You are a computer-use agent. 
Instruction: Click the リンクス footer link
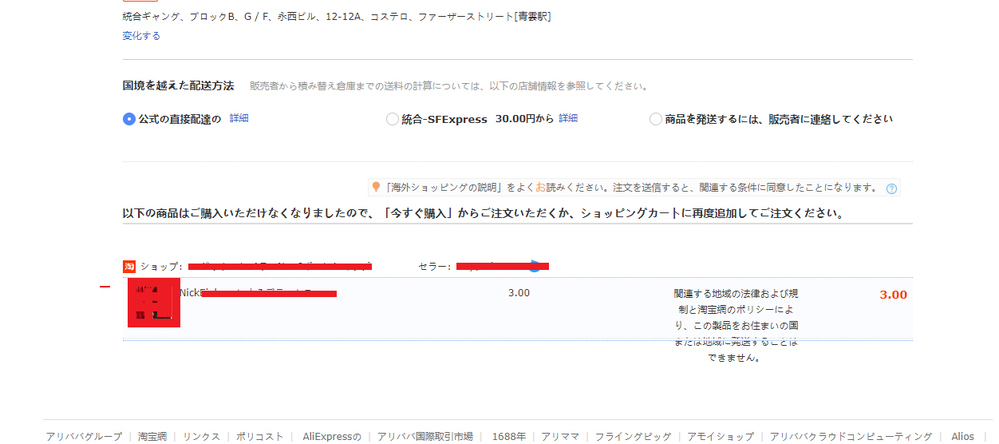pos(201,436)
